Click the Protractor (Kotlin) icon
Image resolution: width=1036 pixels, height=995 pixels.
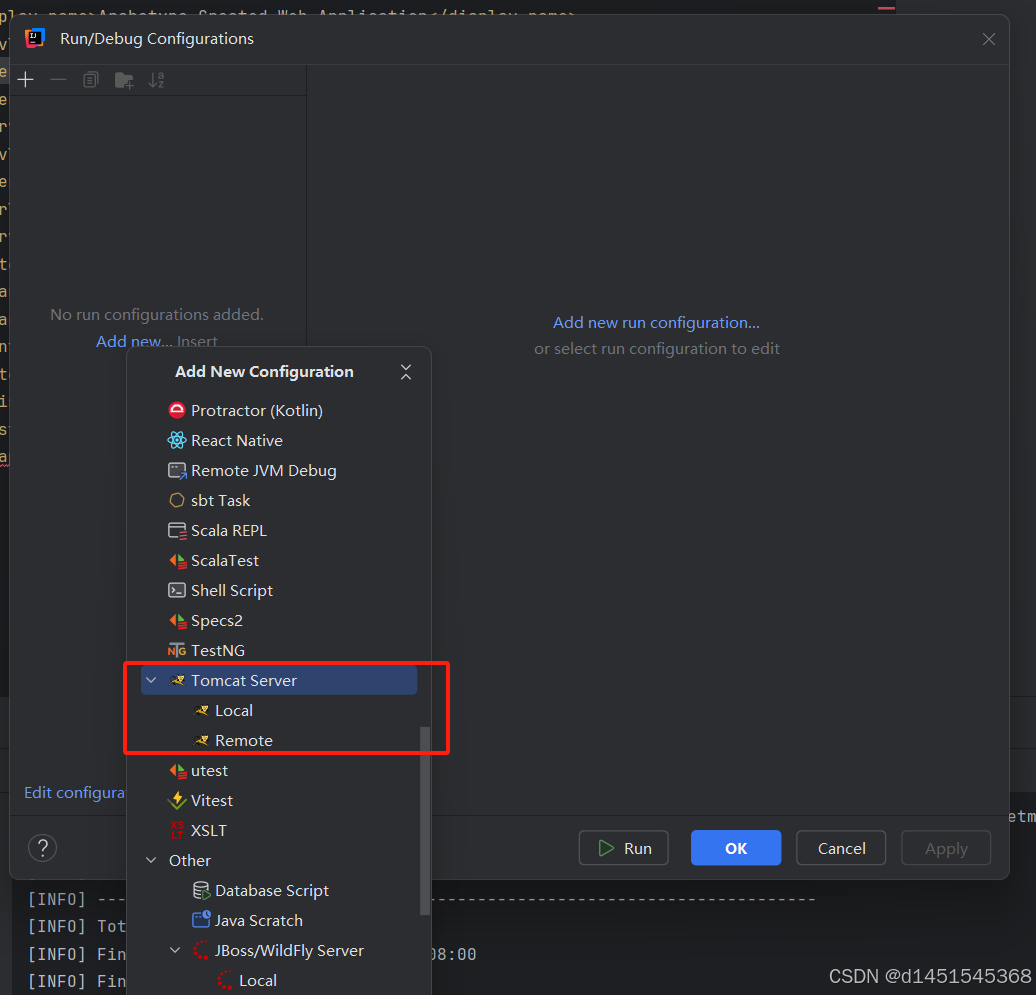point(176,410)
